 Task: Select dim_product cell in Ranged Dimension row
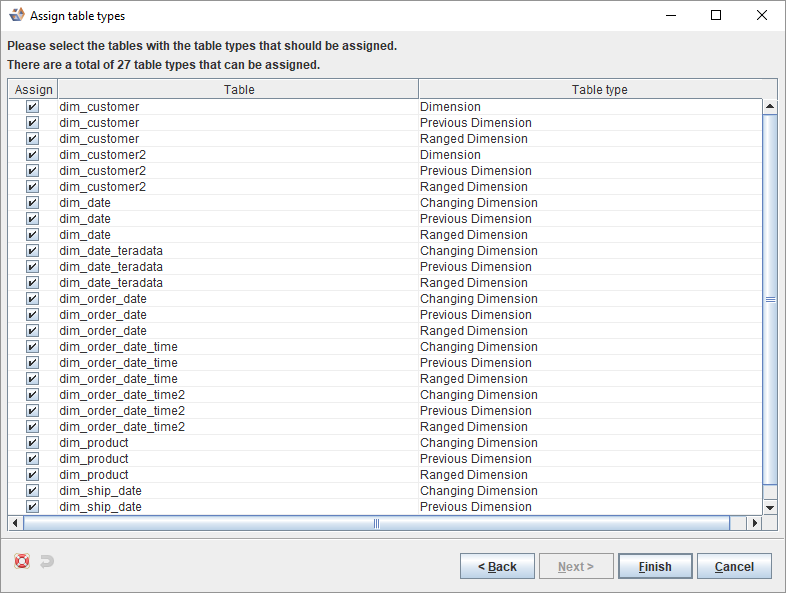[238, 475]
